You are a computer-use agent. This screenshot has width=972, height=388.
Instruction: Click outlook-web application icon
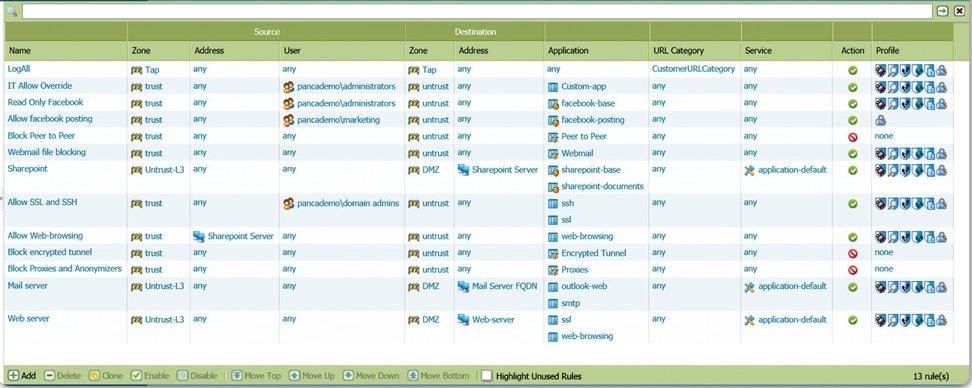tap(554, 287)
